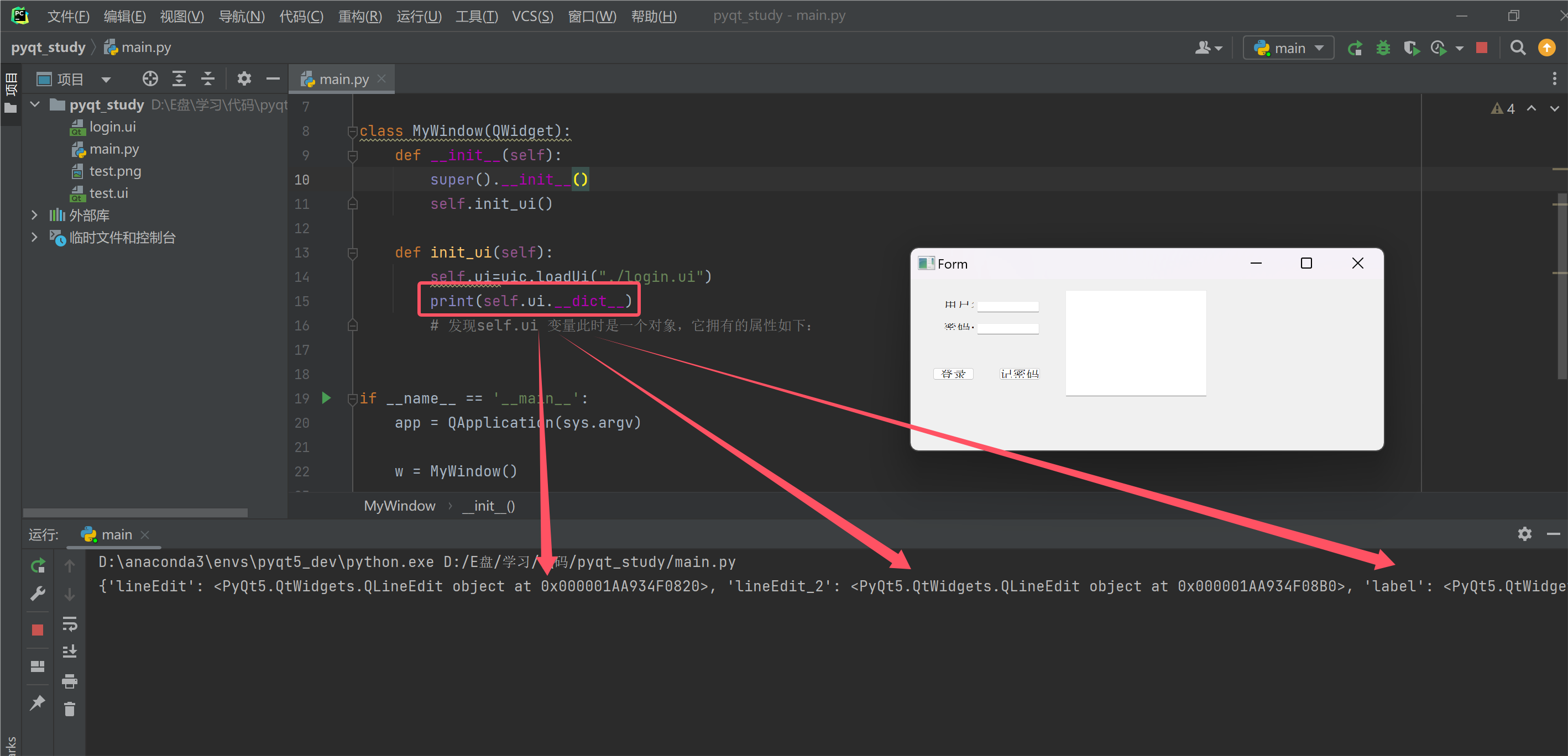Click the warnings indicator showing 4
This screenshot has height=756, width=1568.
tap(1503, 109)
